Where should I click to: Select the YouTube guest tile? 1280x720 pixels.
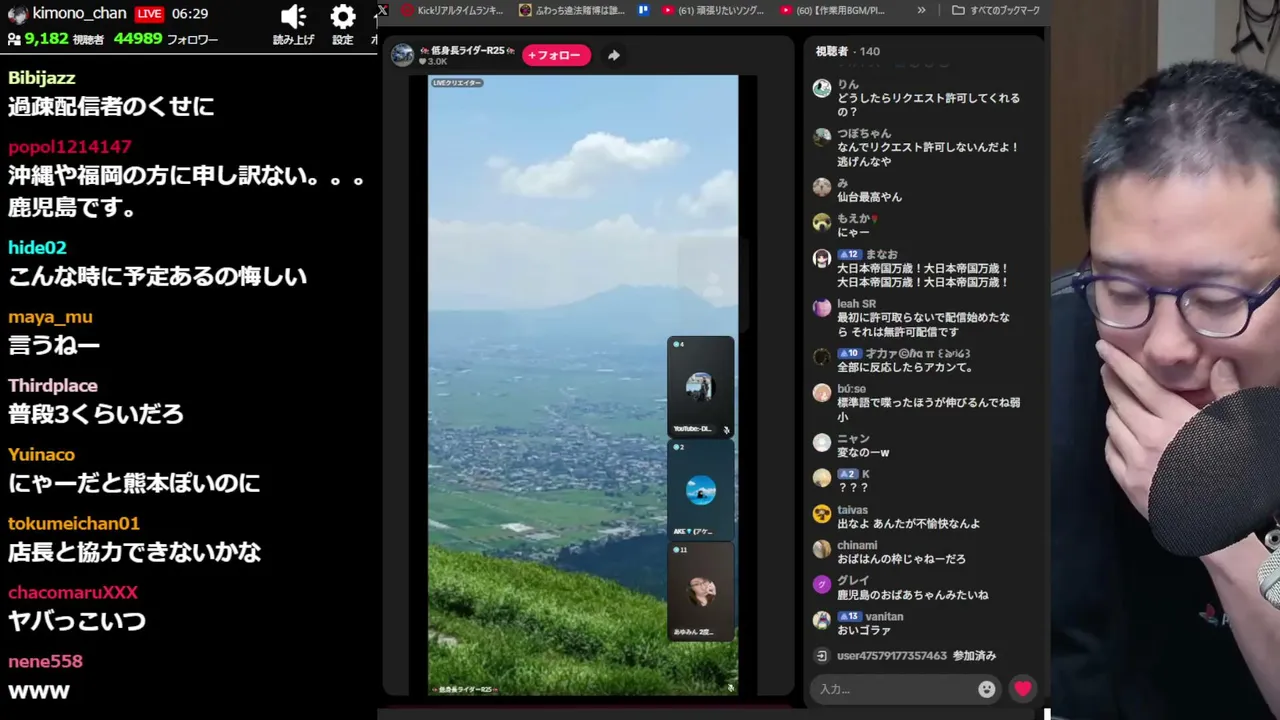pos(700,386)
